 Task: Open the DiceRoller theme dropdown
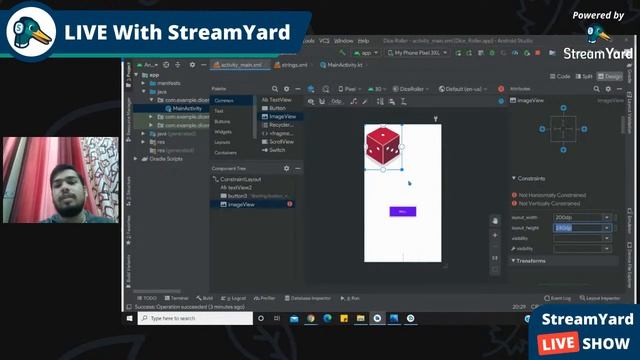pyautogui.click(x=411, y=89)
